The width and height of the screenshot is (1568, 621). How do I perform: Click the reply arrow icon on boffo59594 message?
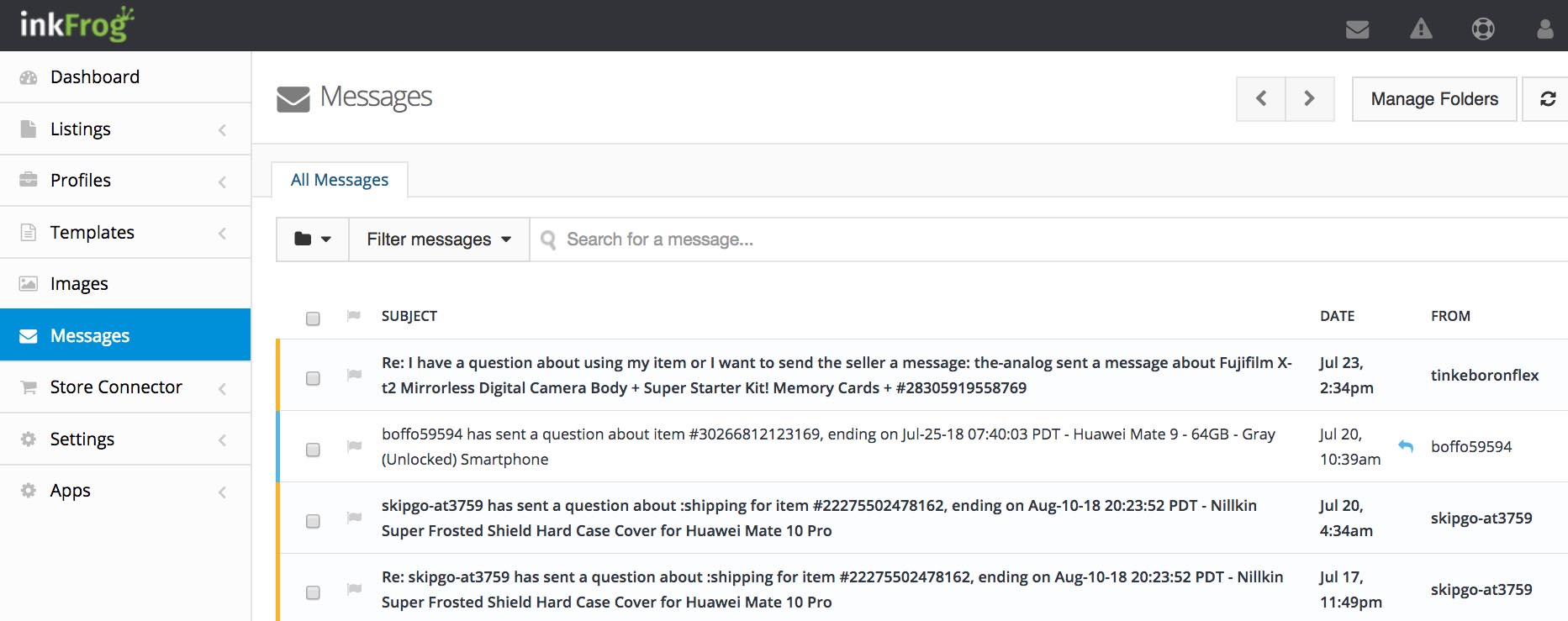tap(1406, 446)
